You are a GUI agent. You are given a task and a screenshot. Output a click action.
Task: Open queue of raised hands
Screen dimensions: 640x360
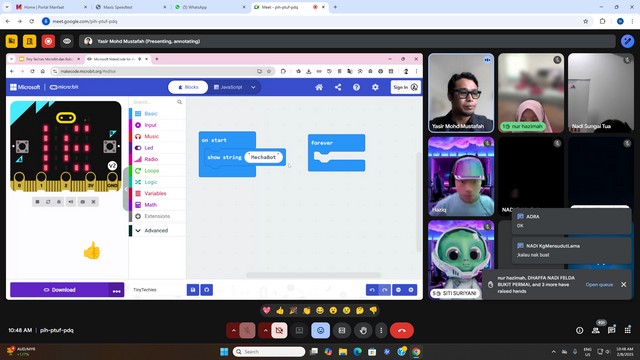pyautogui.click(x=599, y=284)
